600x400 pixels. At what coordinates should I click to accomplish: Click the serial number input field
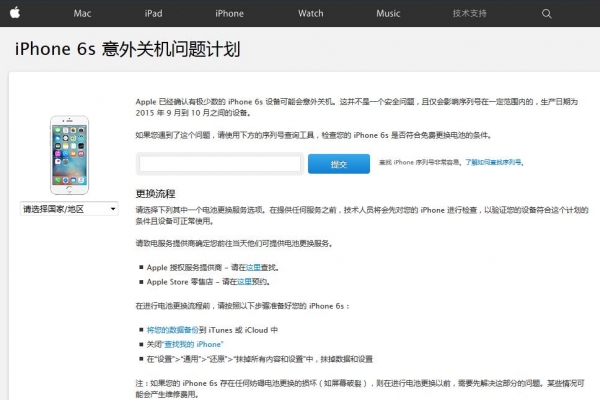point(220,164)
